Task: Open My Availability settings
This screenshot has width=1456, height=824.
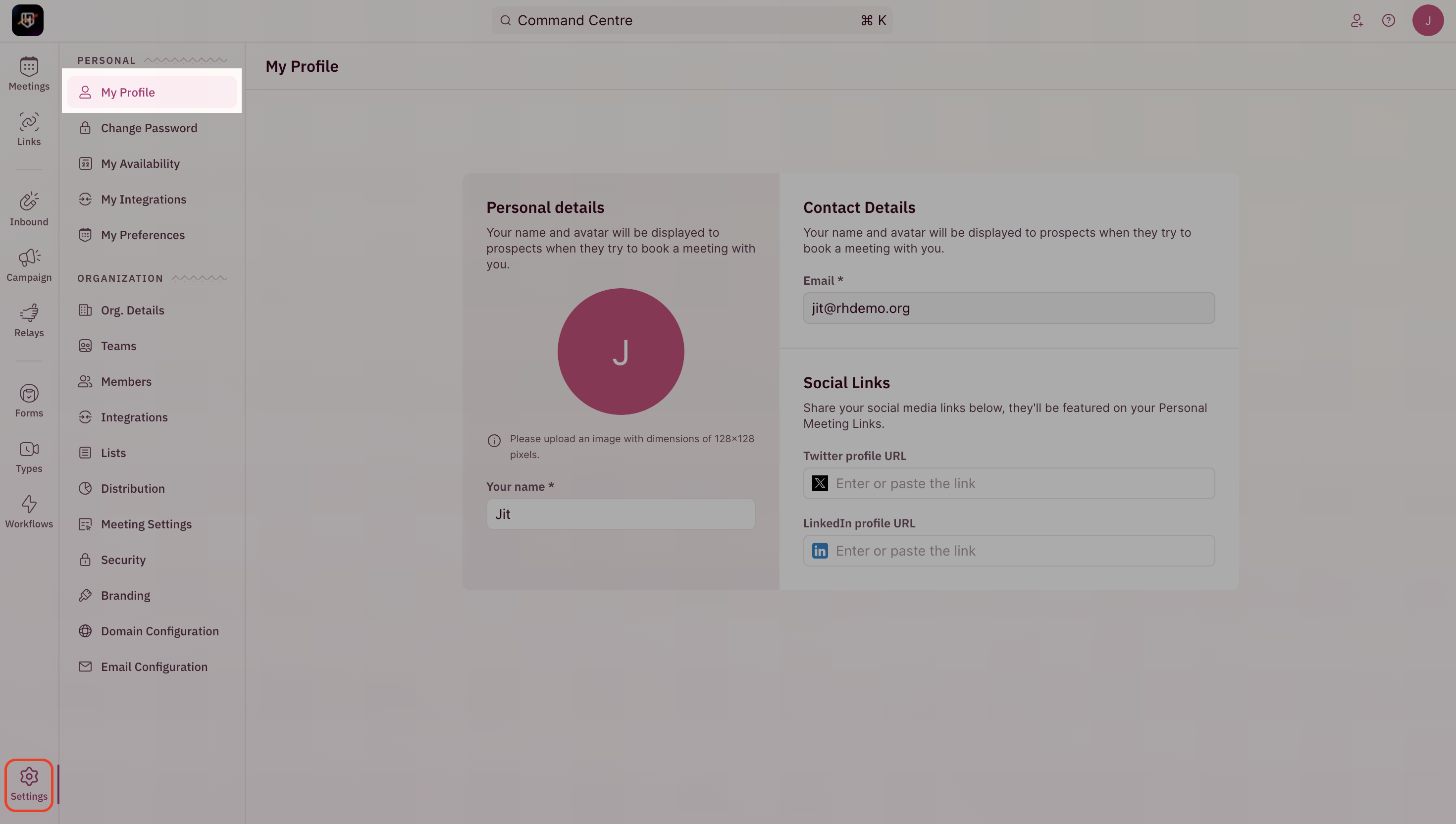Action: point(152,163)
